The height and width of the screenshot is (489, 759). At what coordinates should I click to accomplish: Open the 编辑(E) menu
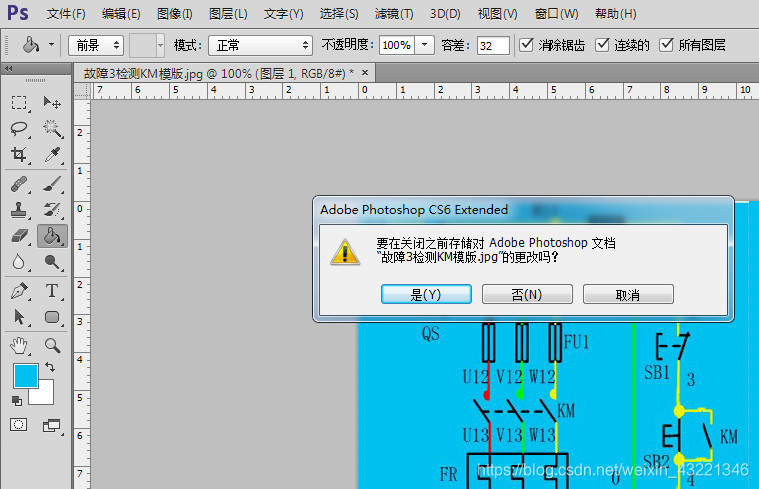pyautogui.click(x=121, y=14)
